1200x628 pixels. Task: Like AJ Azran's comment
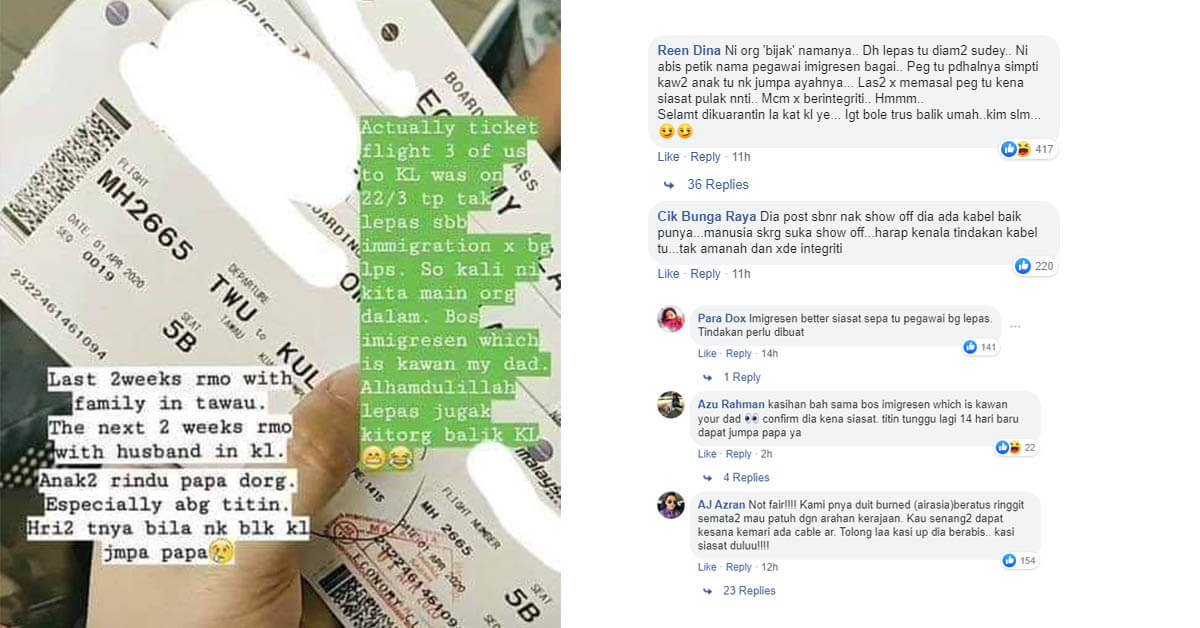pos(707,567)
